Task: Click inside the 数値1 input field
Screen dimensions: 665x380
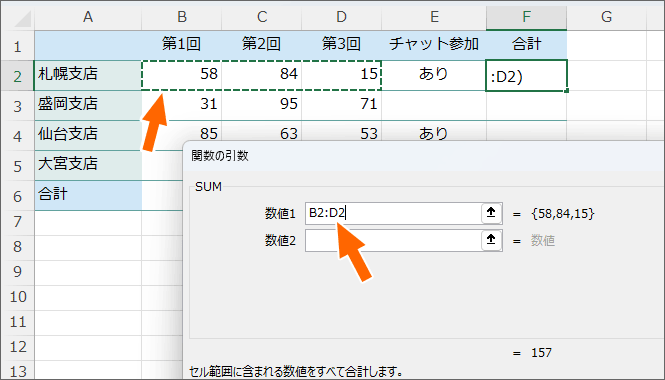Action: [x=393, y=213]
